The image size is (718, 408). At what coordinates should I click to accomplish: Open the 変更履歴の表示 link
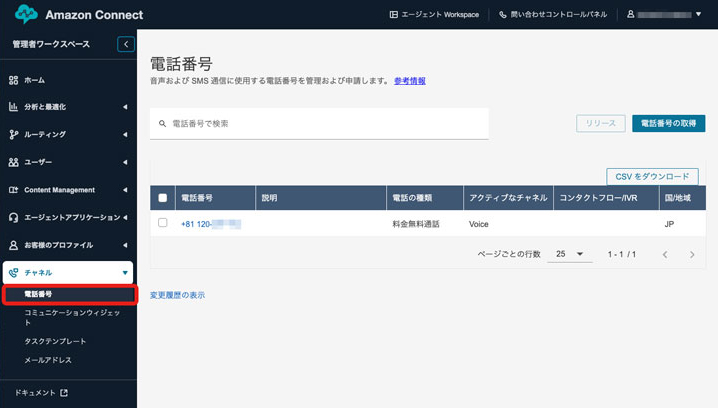coord(177,295)
